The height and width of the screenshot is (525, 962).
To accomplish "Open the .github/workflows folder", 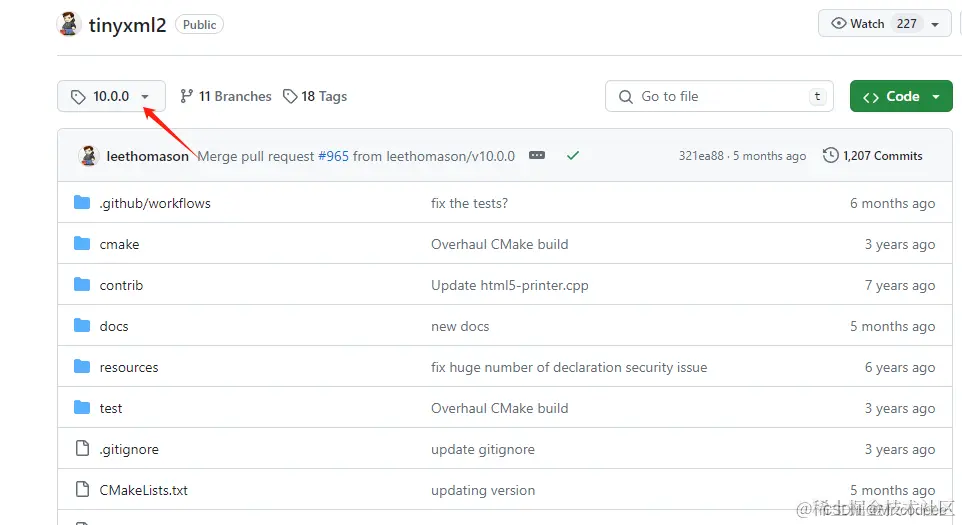I will [155, 203].
